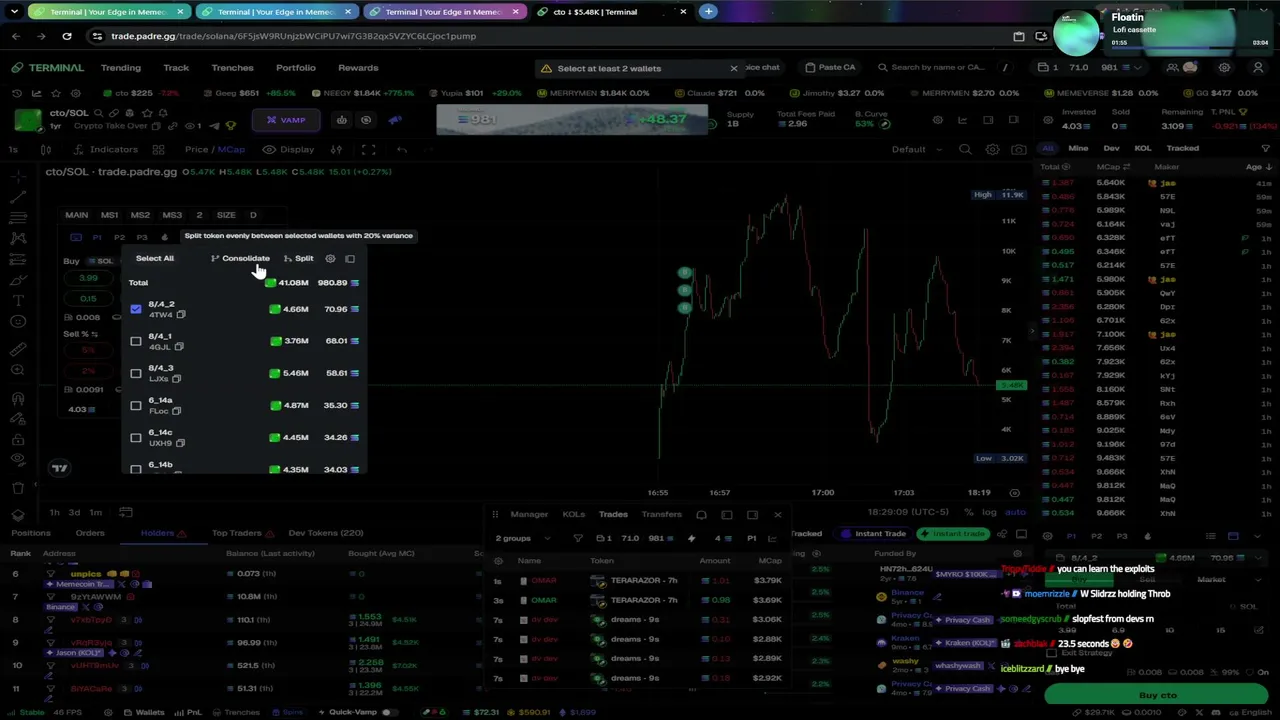The image size is (1280, 720).
Task: Click the TradingView logo
Action: point(60,468)
